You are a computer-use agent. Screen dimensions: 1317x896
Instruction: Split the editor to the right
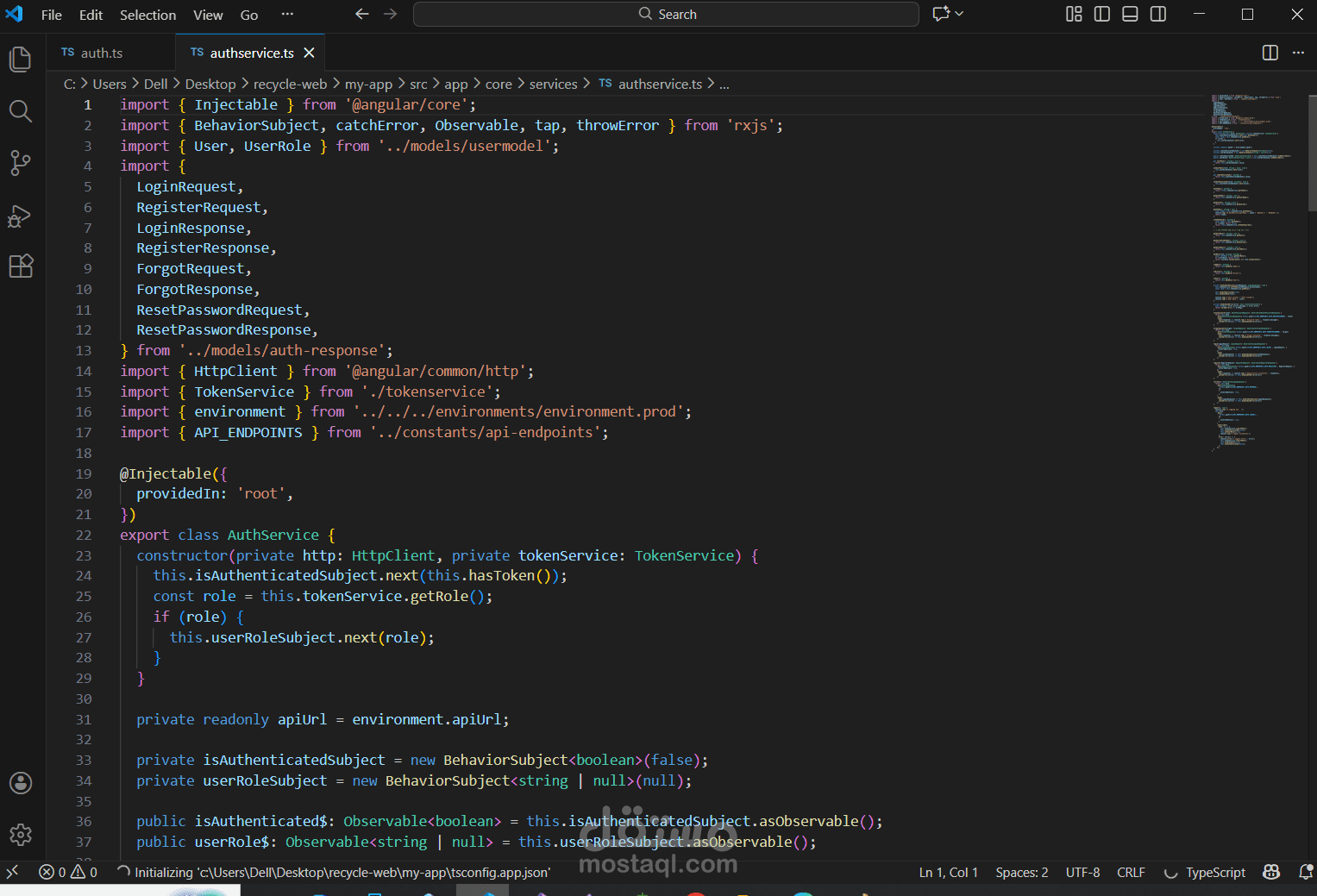coord(1270,53)
